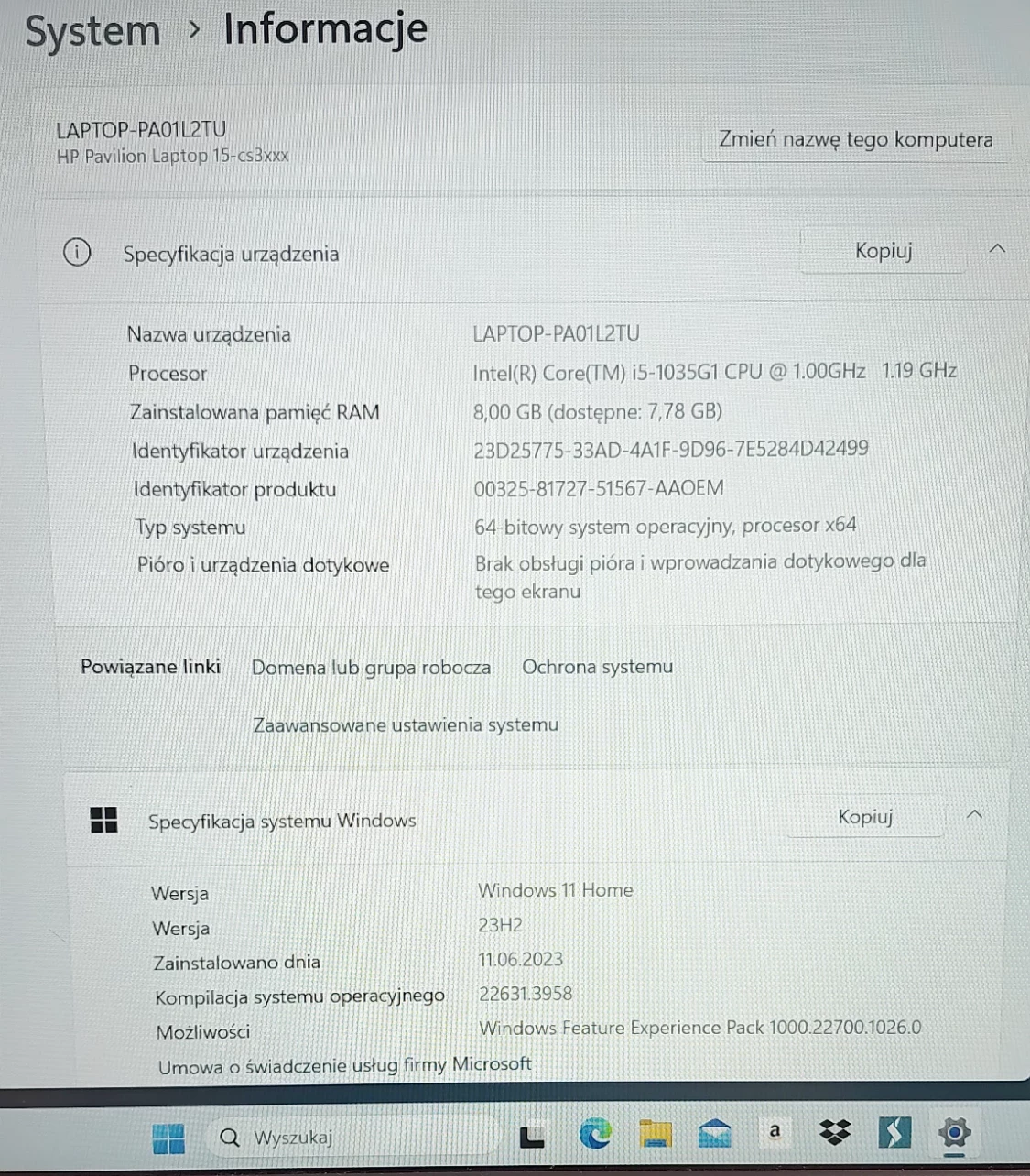This screenshot has width=1030, height=1176.
Task: Click the Wyszukaj taskbar search box
Action: 352,1138
